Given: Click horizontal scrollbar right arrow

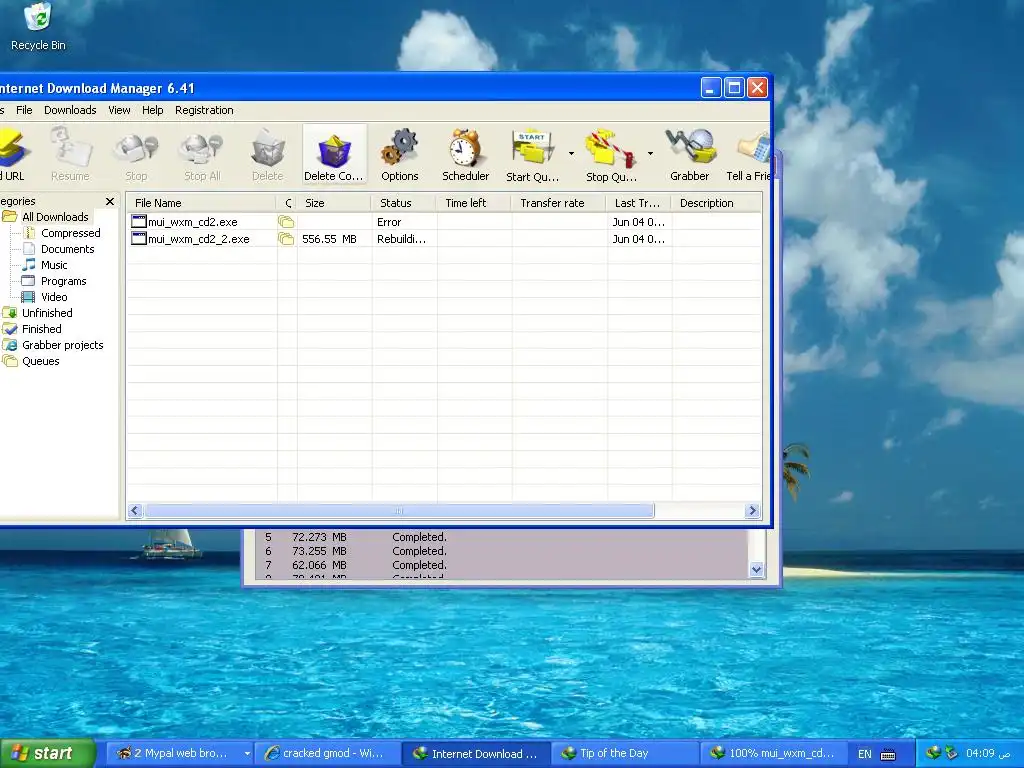Looking at the screenshot, I should click(x=752, y=511).
